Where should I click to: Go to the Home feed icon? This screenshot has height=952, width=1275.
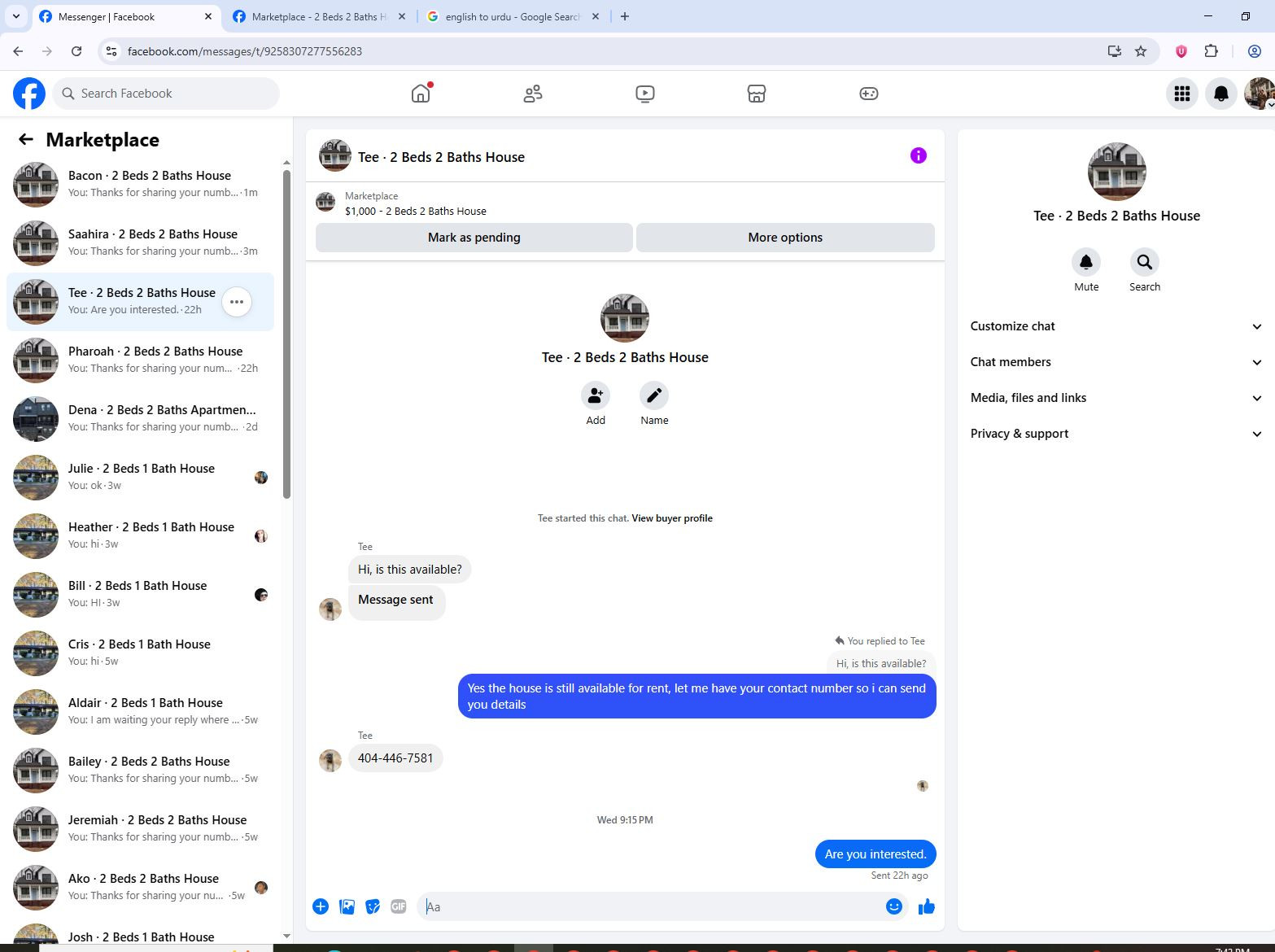click(x=421, y=94)
